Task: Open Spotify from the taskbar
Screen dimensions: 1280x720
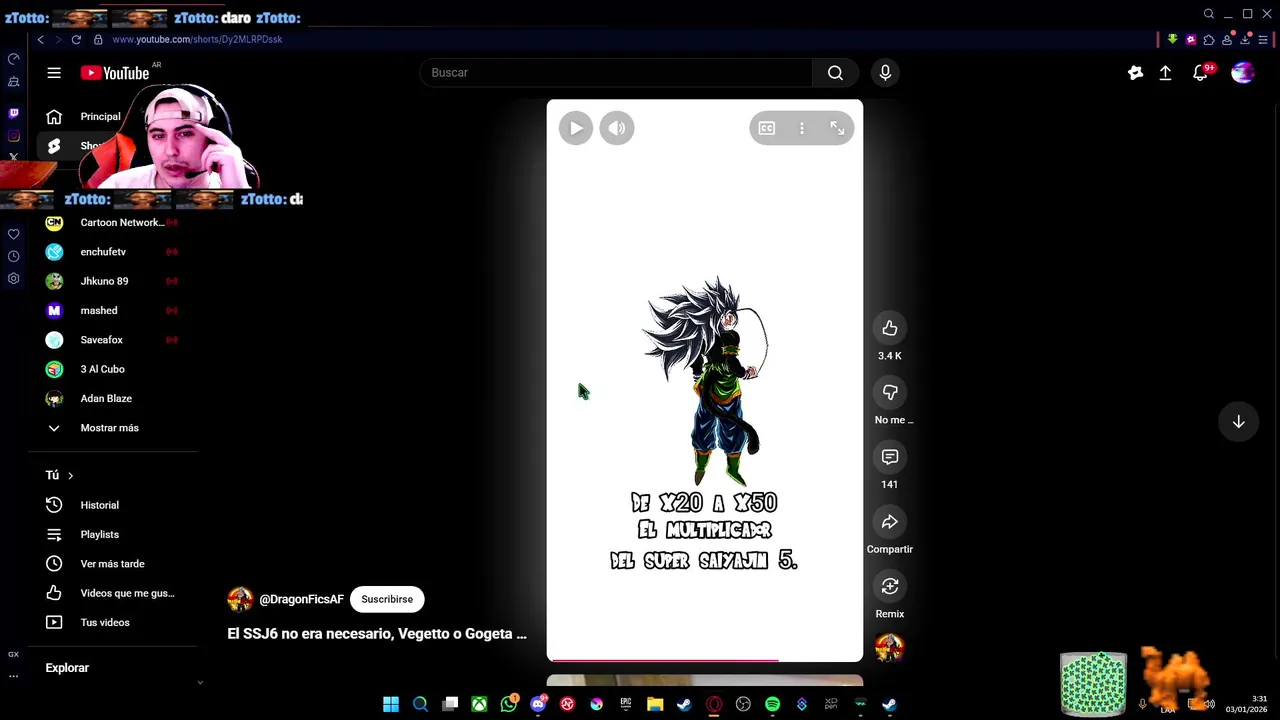Action: tap(772, 704)
